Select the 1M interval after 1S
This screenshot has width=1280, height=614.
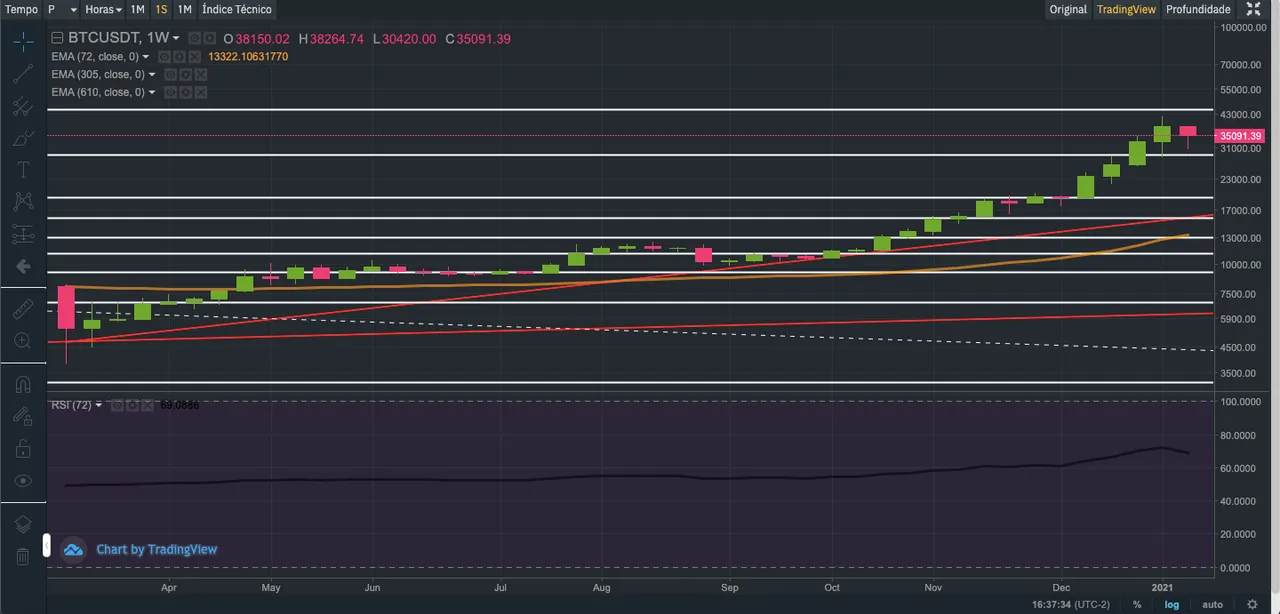click(x=184, y=9)
